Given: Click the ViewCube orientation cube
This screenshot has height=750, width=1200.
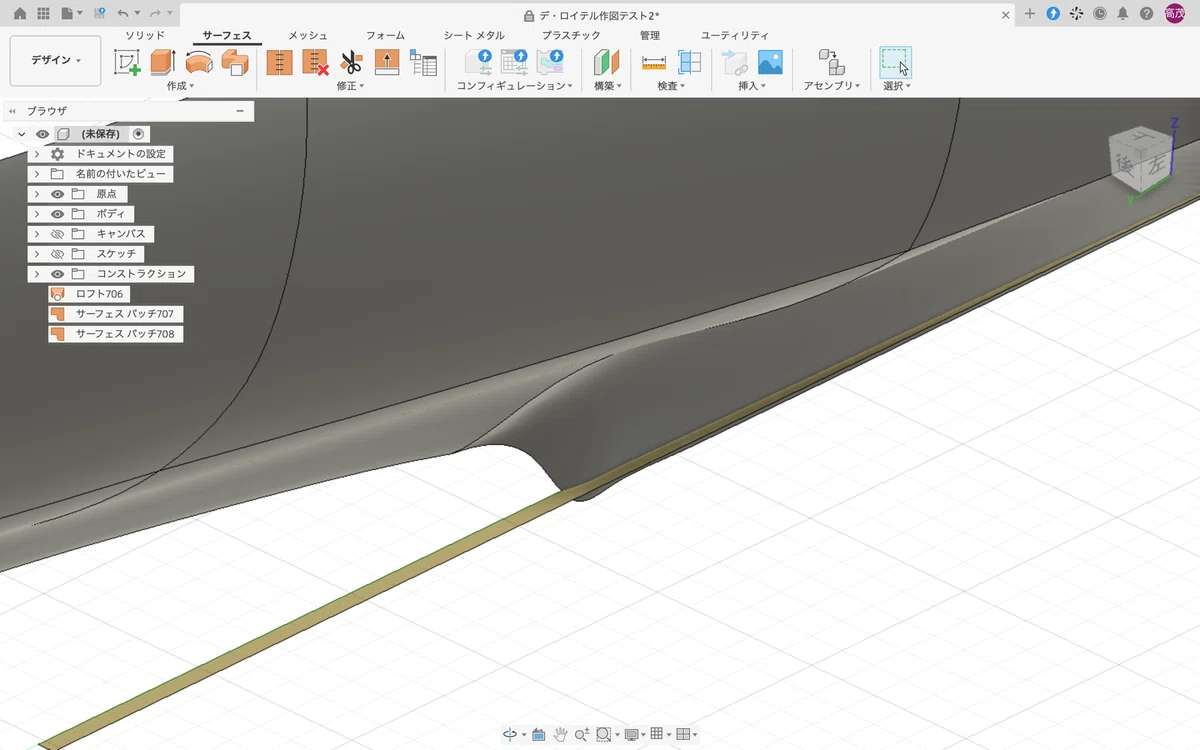Looking at the screenshot, I should [1140, 160].
